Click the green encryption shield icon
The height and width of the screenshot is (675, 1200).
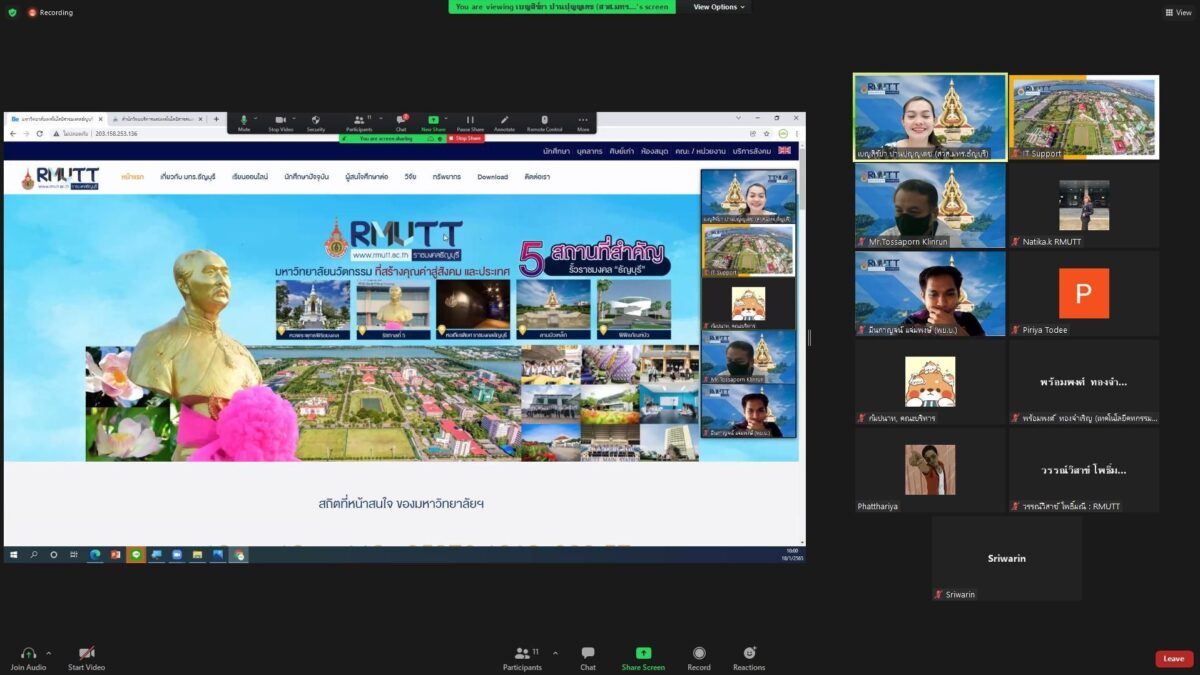click(x=12, y=12)
